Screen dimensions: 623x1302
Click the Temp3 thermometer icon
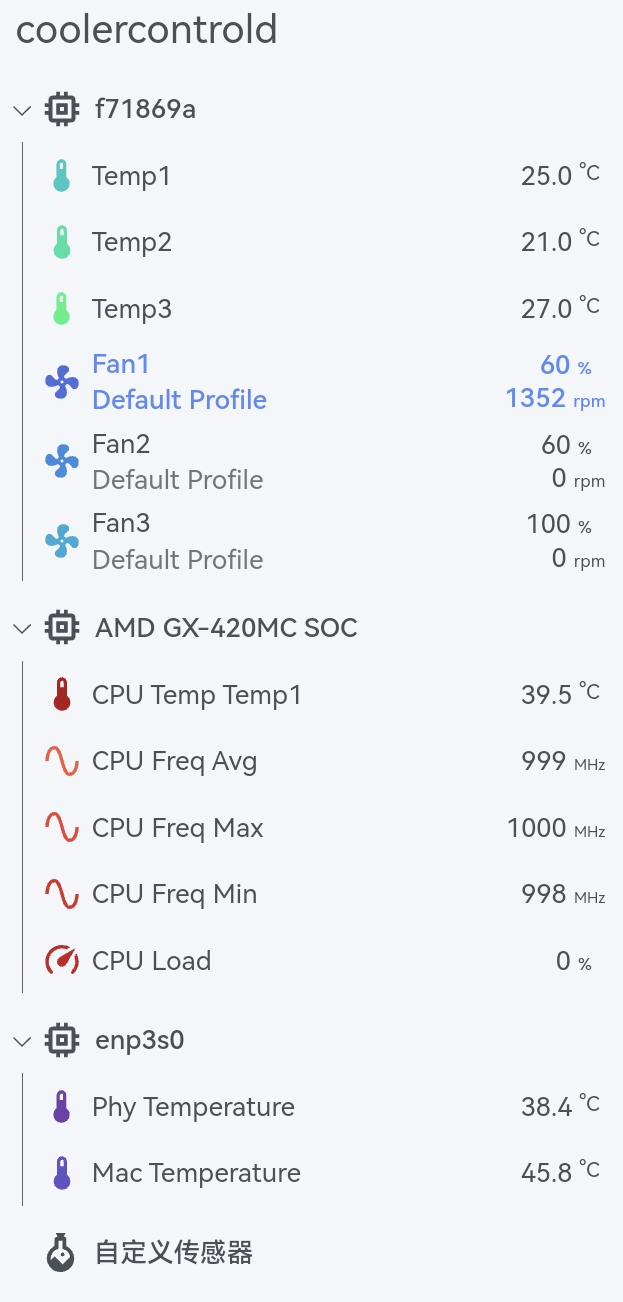click(x=62, y=308)
